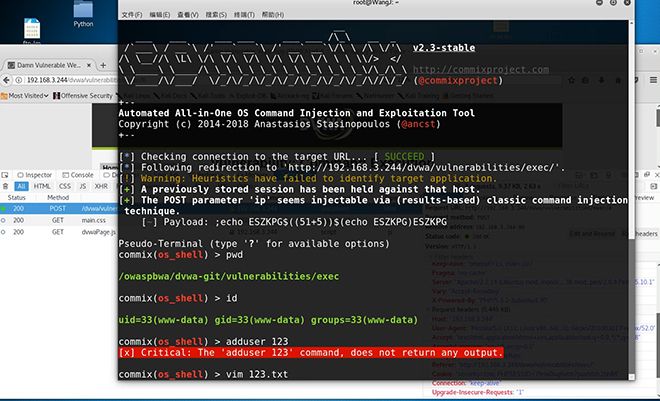
Task: Open the Offensive Security bookmark
Action: click(x=83, y=96)
